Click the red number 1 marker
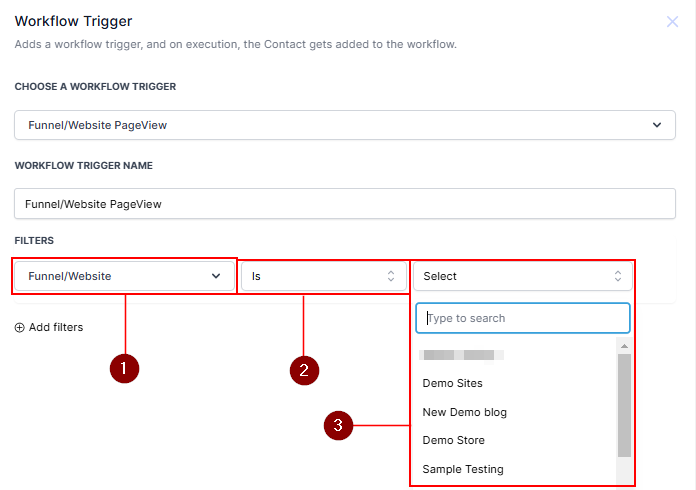 point(123,368)
